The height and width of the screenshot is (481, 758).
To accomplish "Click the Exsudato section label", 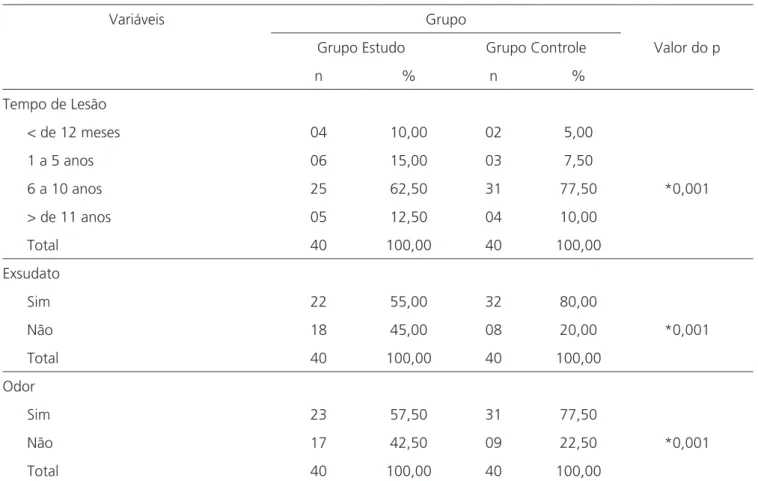I will tap(31, 274).
